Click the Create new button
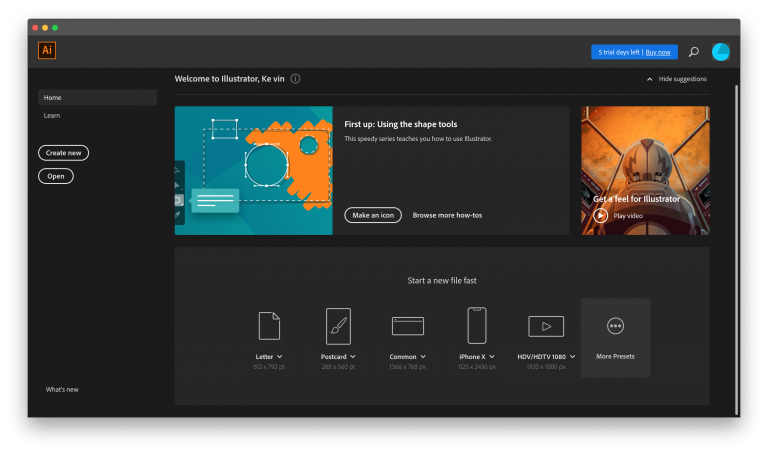Viewport: 768px width, 454px height. click(64, 153)
